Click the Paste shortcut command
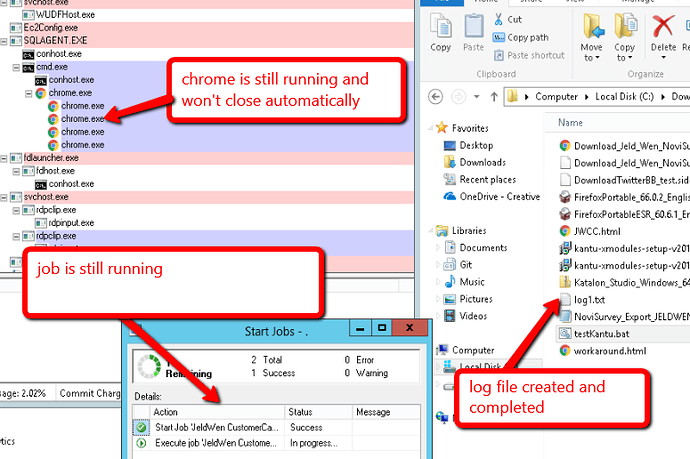Screen dimensions: 690x459 point(529,55)
